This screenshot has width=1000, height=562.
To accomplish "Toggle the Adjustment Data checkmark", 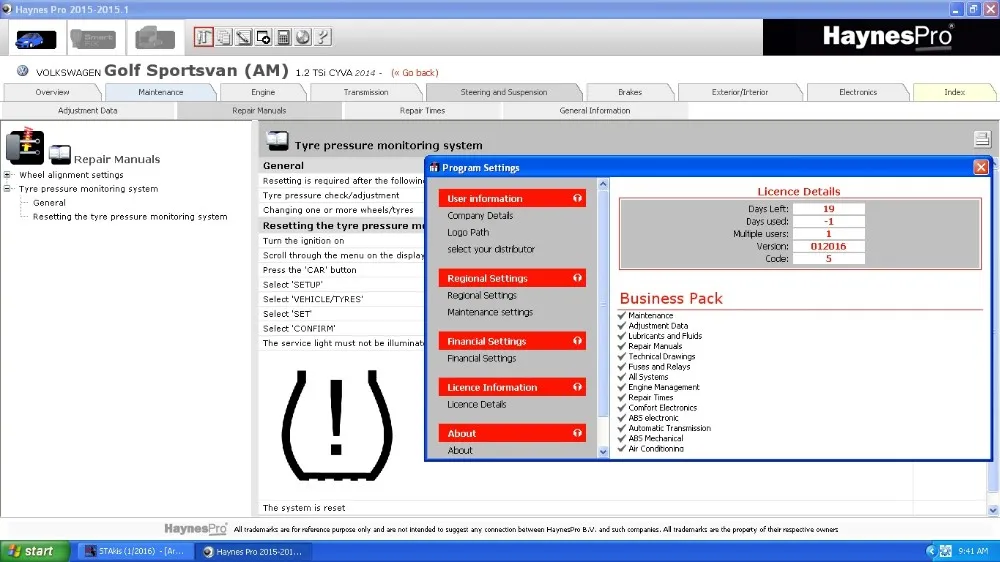I will (x=622, y=325).
